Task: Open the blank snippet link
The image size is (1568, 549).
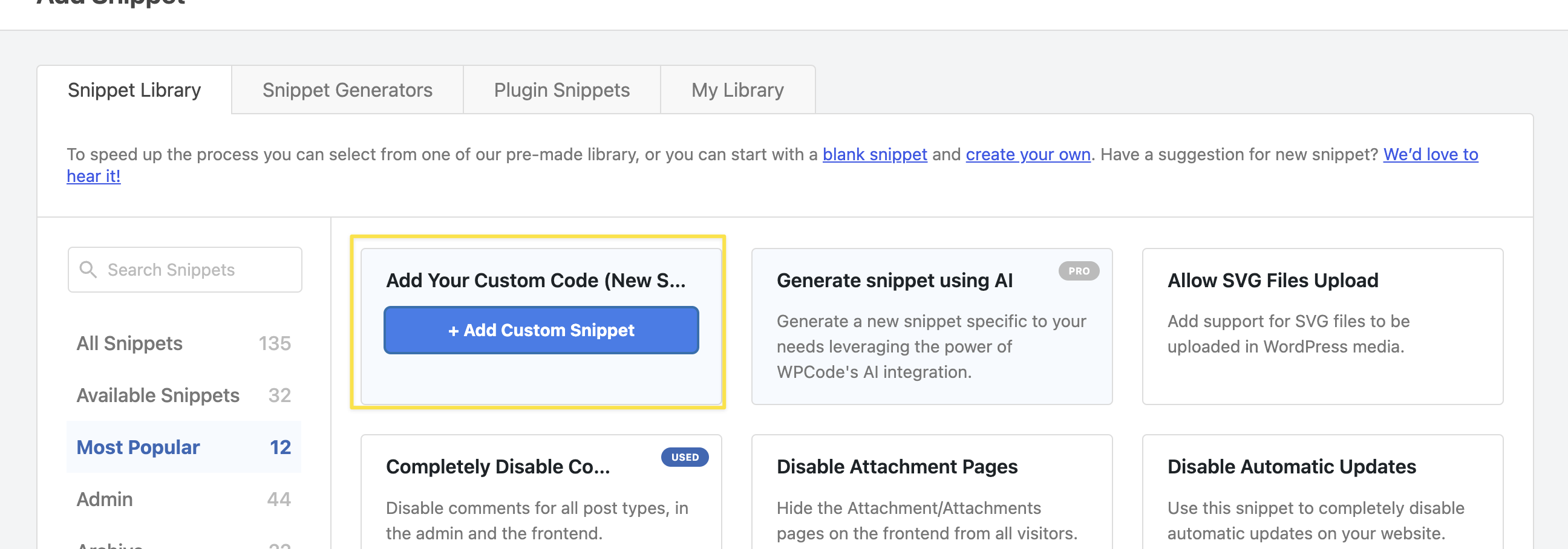Action: [875, 155]
